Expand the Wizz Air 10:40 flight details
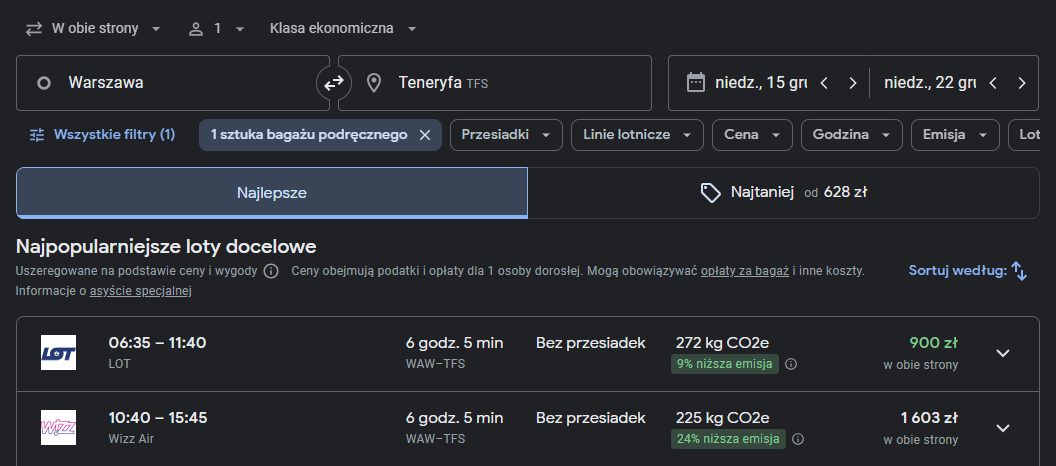The width and height of the screenshot is (1056, 466). pos(1003,428)
